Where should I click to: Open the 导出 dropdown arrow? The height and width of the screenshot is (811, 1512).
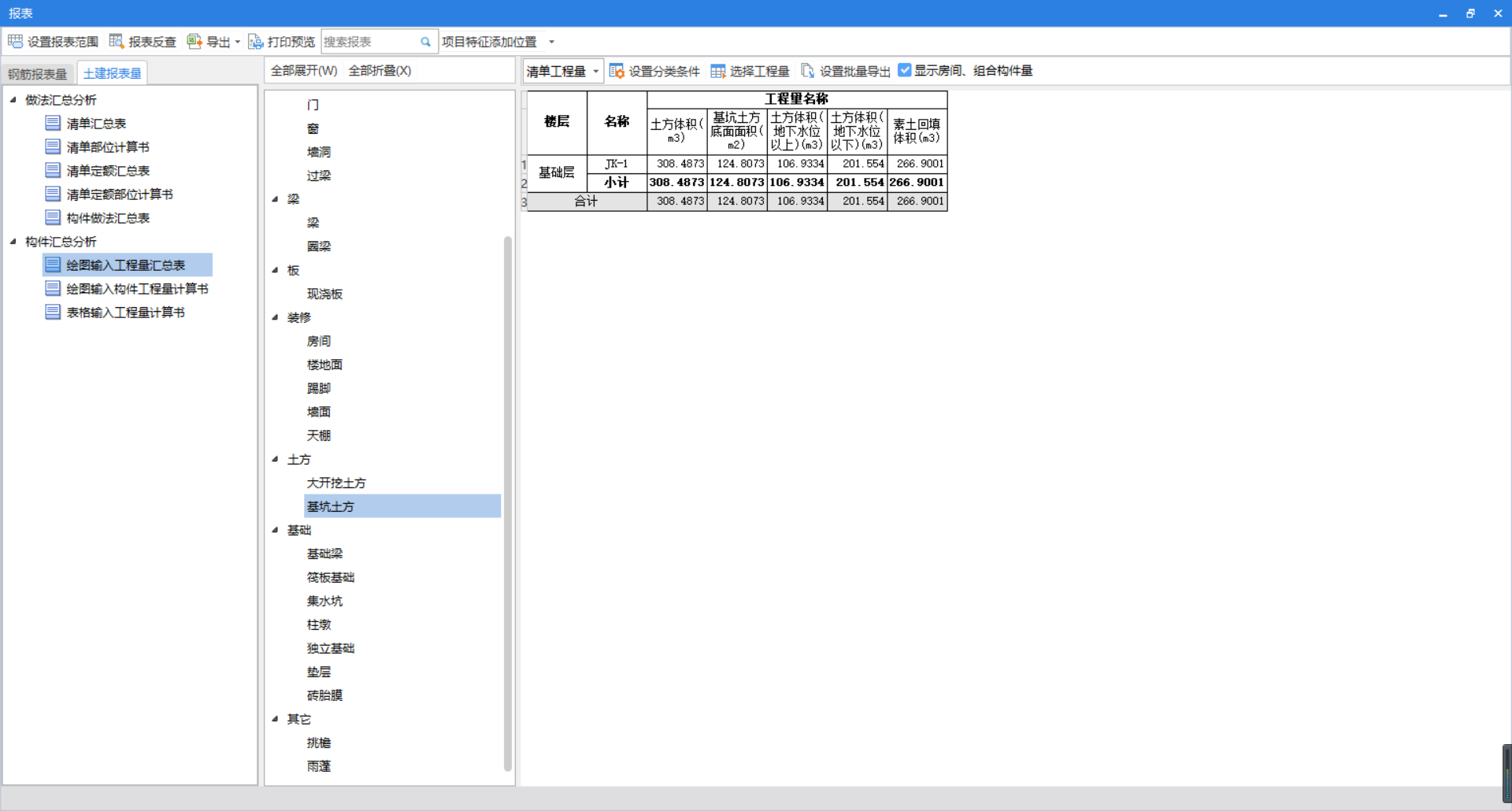coord(237,42)
